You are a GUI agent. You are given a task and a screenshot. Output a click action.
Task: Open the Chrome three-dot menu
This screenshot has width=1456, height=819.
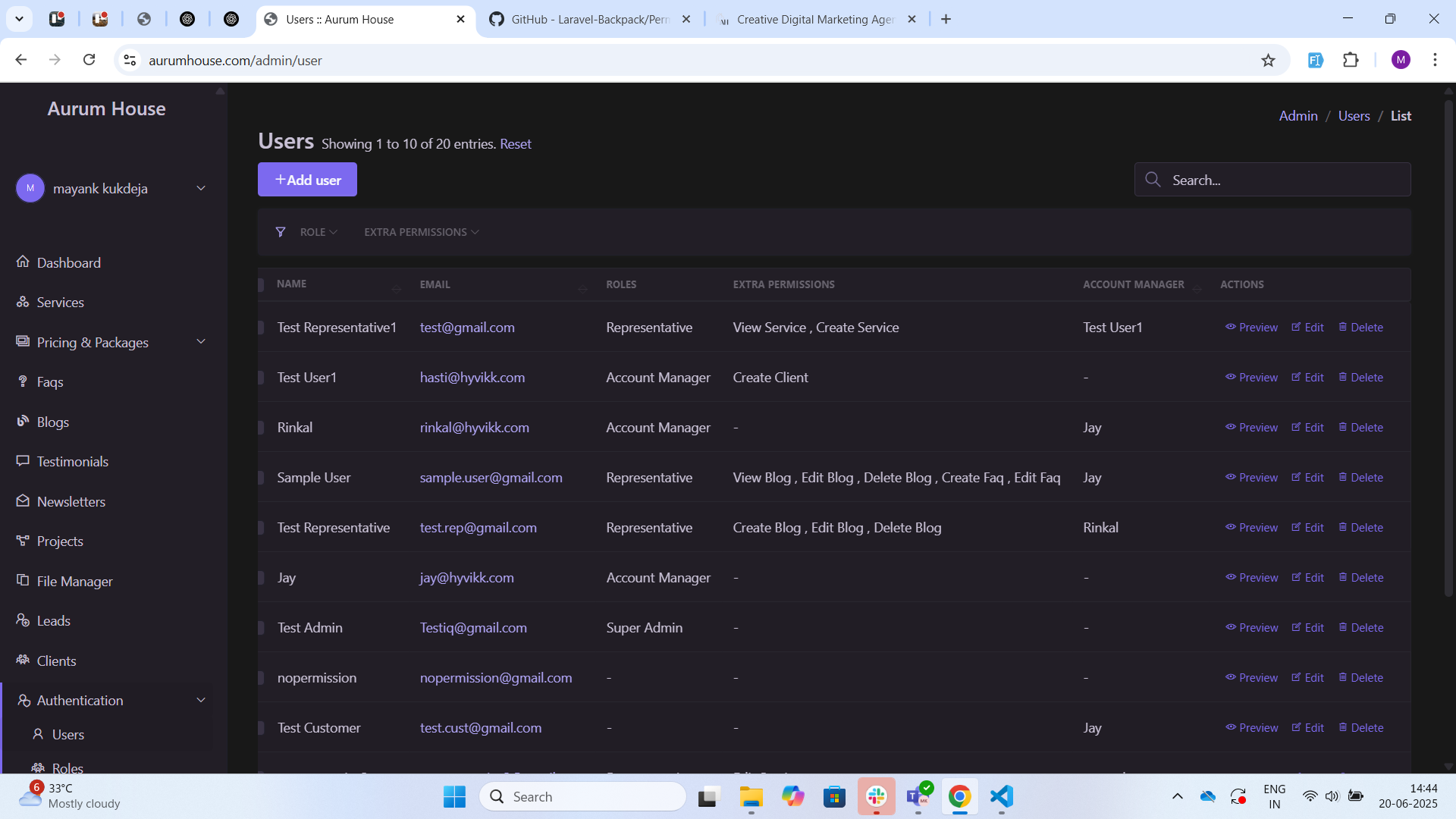(x=1435, y=60)
